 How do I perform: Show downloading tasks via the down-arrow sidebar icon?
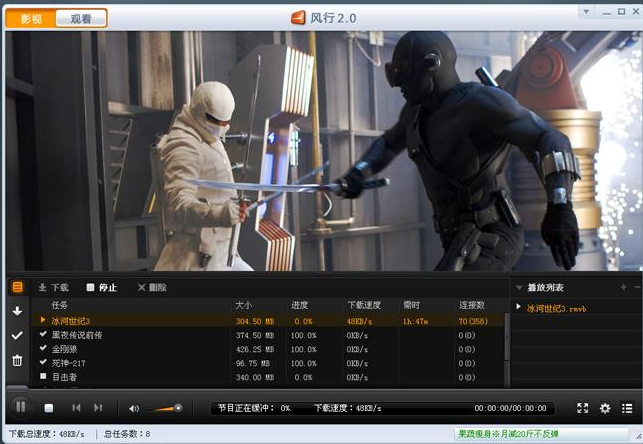pyautogui.click(x=17, y=311)
